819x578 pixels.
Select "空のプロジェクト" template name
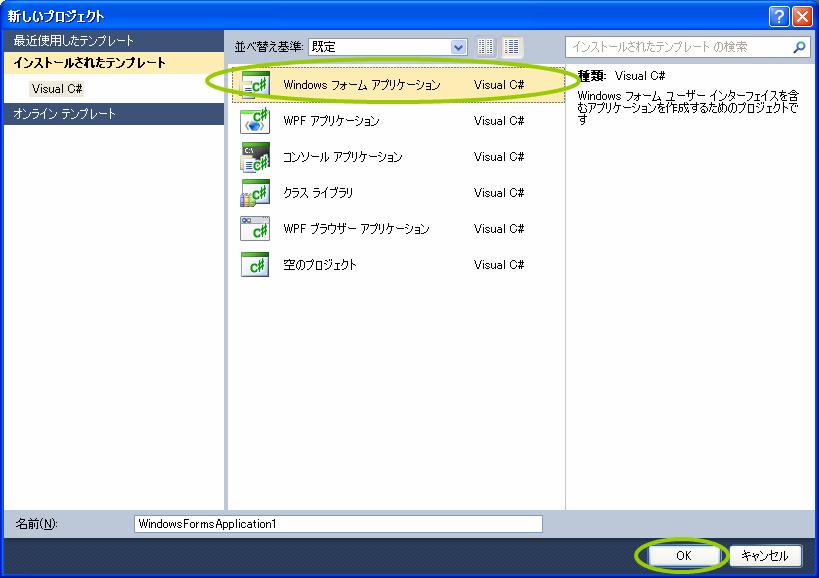[320, 265]
